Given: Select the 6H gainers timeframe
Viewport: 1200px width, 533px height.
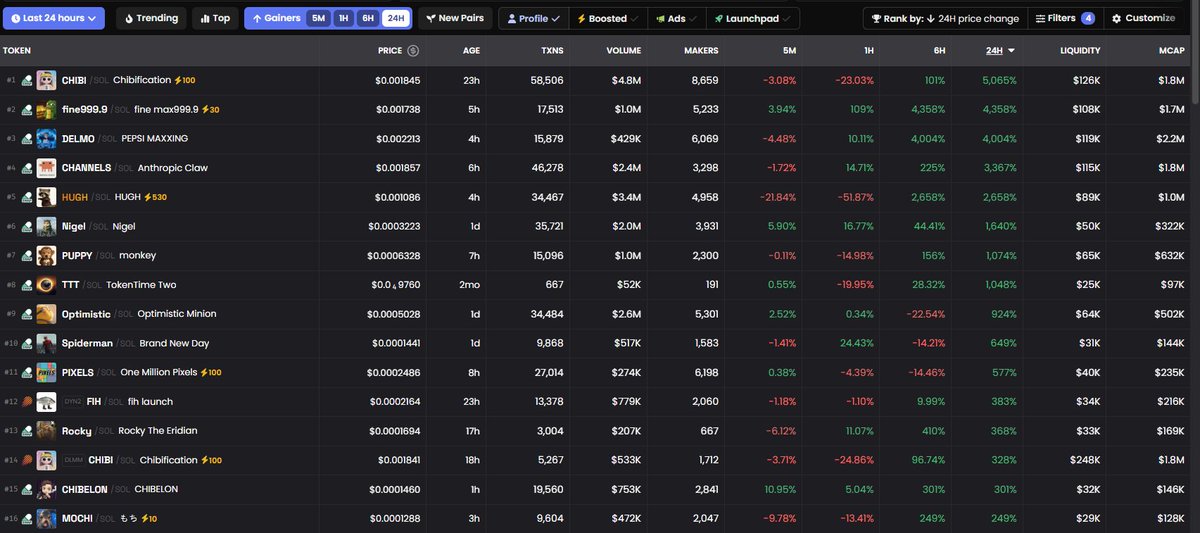Looking at the screenshot, I should (x=368, y=18).
